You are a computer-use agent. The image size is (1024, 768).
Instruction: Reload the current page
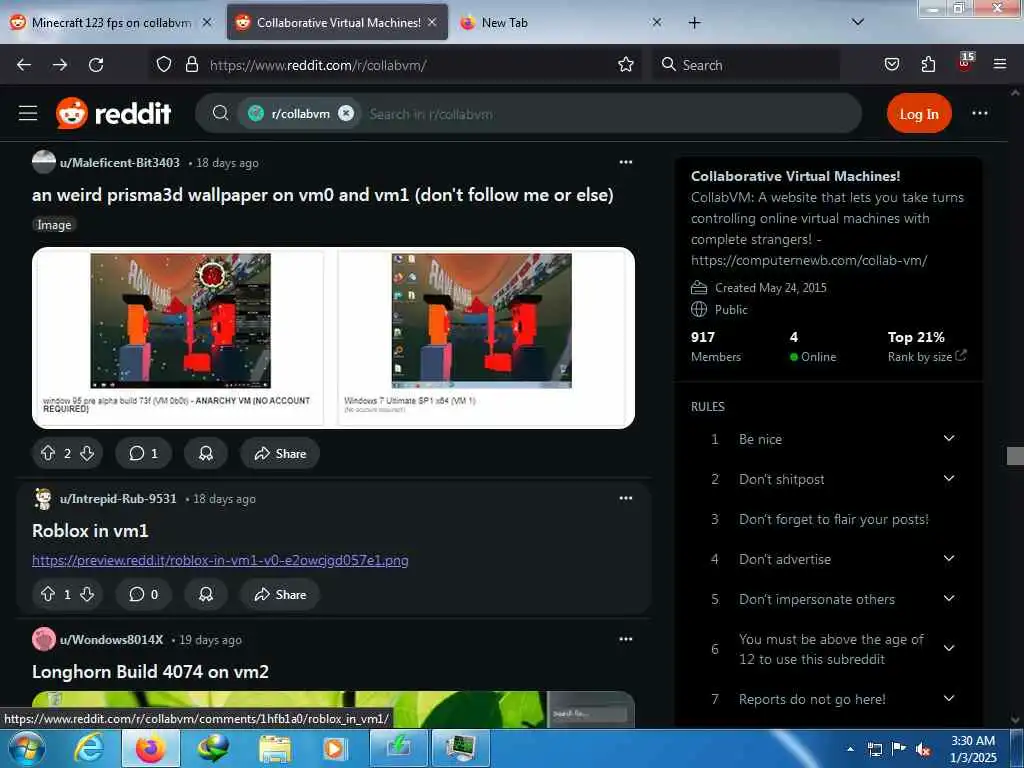tap(96, 65)
